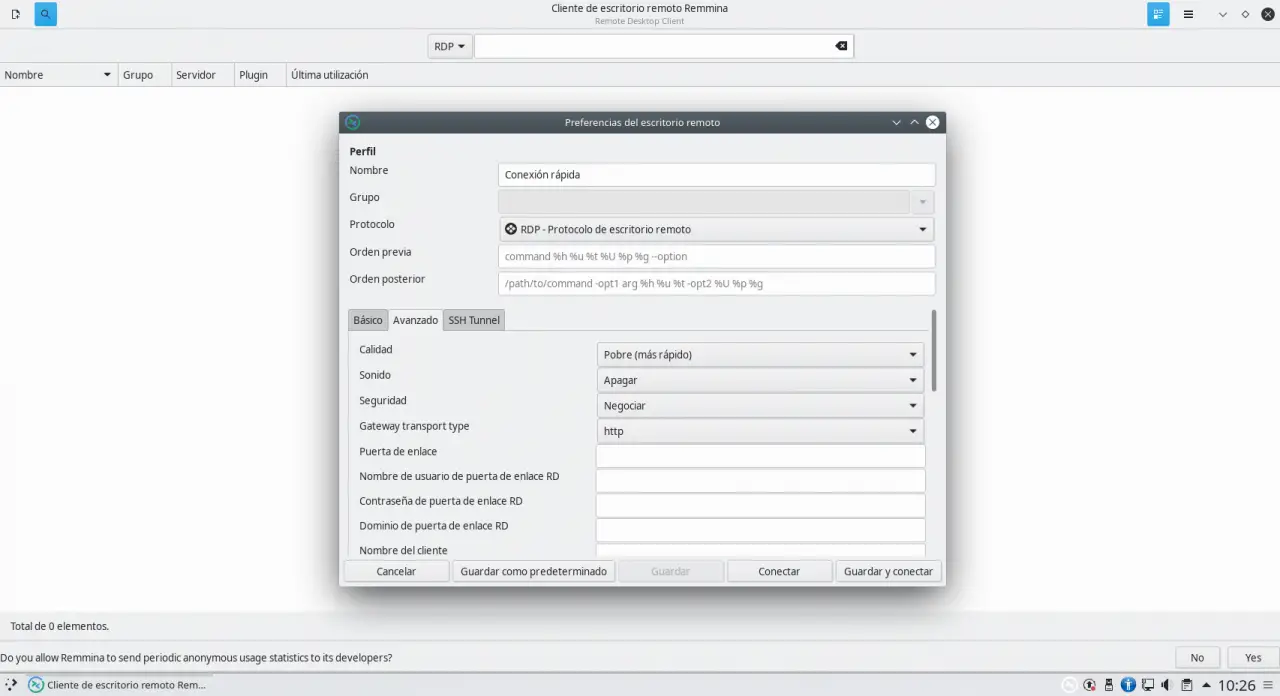Maximize the preferences dialog
The width and height of the screenshot is (1280, 696).
914,122
